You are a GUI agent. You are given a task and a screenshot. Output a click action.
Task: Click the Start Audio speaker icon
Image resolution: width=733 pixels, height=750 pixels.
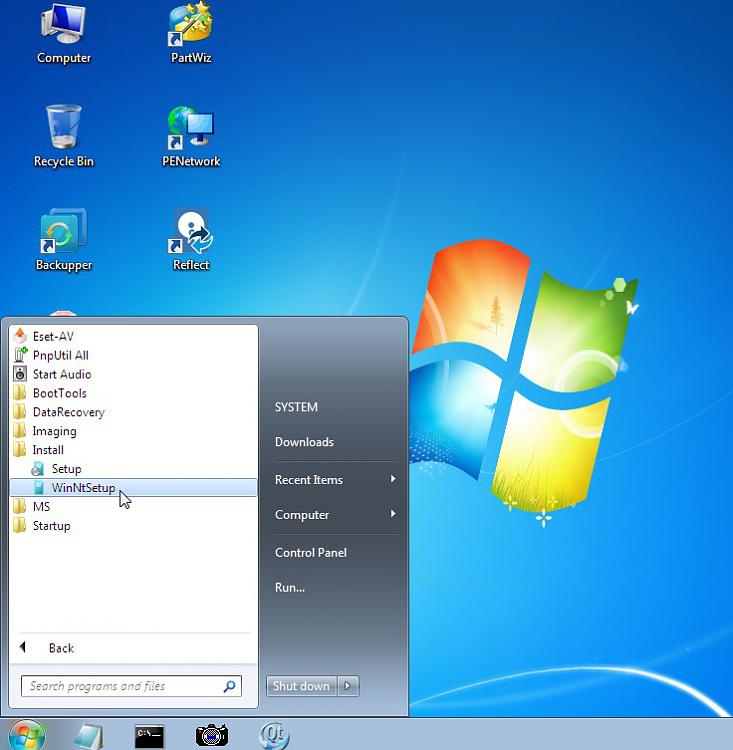20,374
